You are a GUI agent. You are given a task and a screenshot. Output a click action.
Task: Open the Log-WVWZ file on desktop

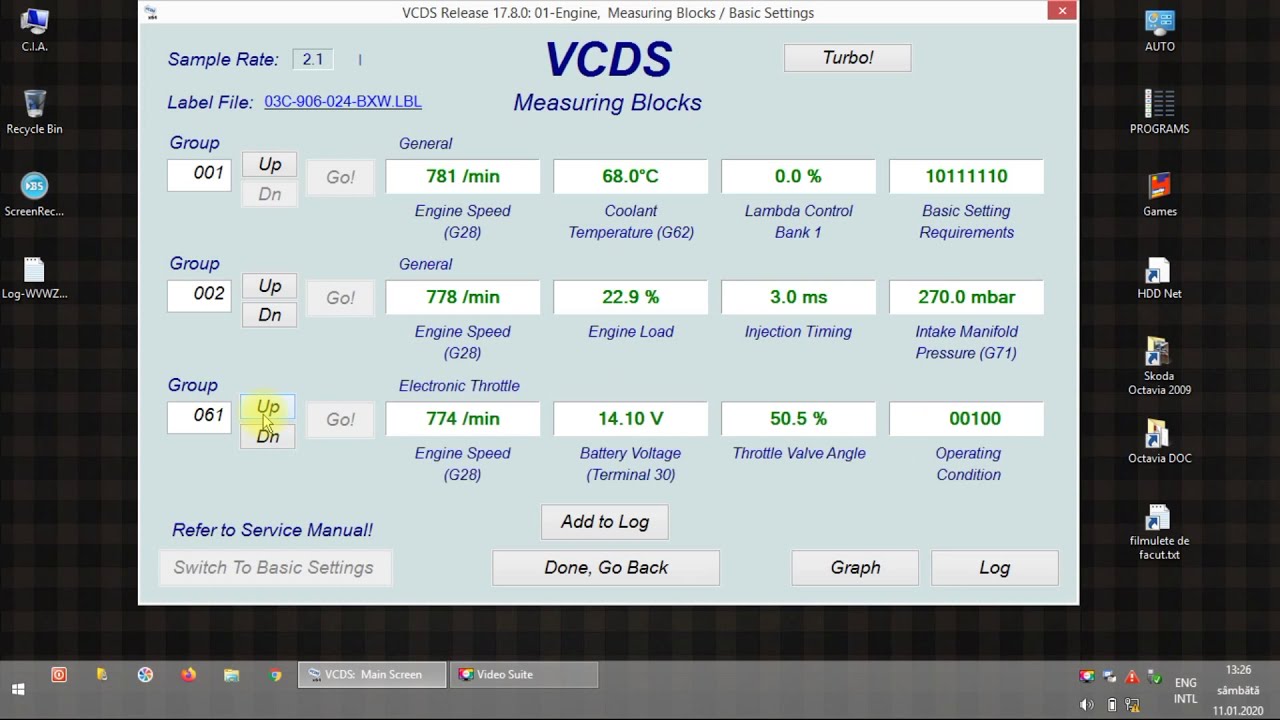click(x=34, y=278)
